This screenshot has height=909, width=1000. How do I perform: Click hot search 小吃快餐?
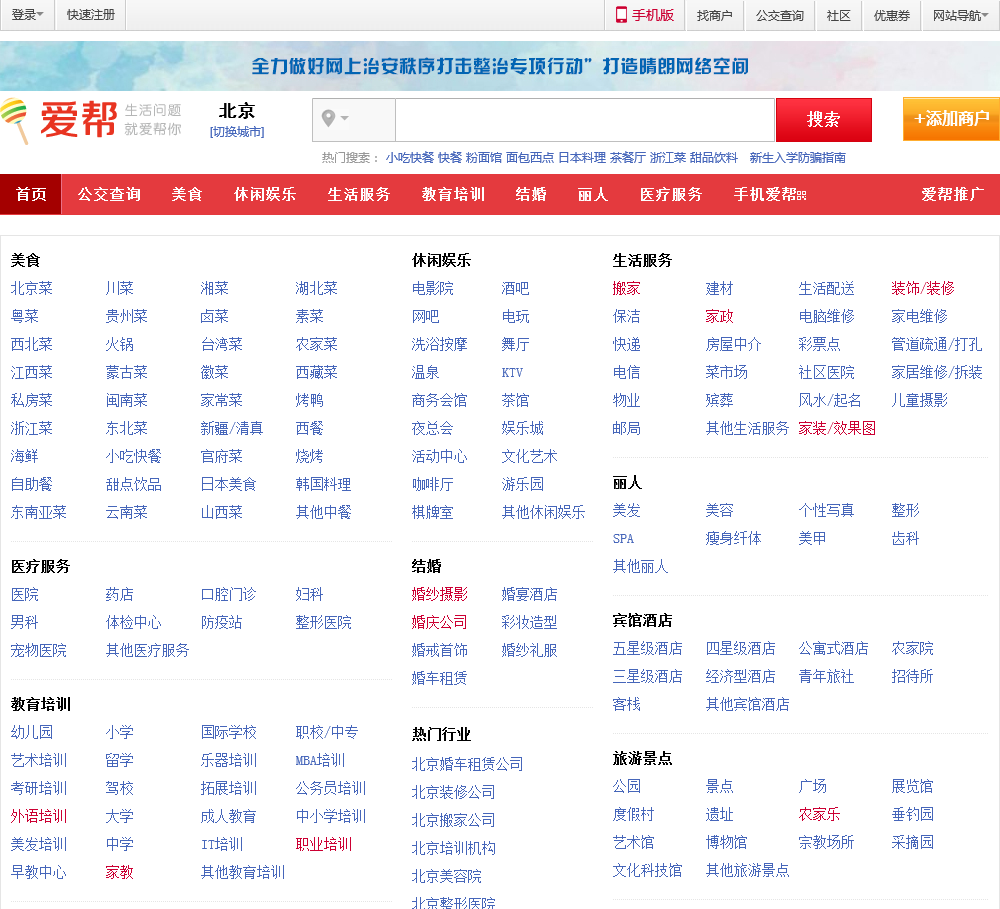coord(409,158)
